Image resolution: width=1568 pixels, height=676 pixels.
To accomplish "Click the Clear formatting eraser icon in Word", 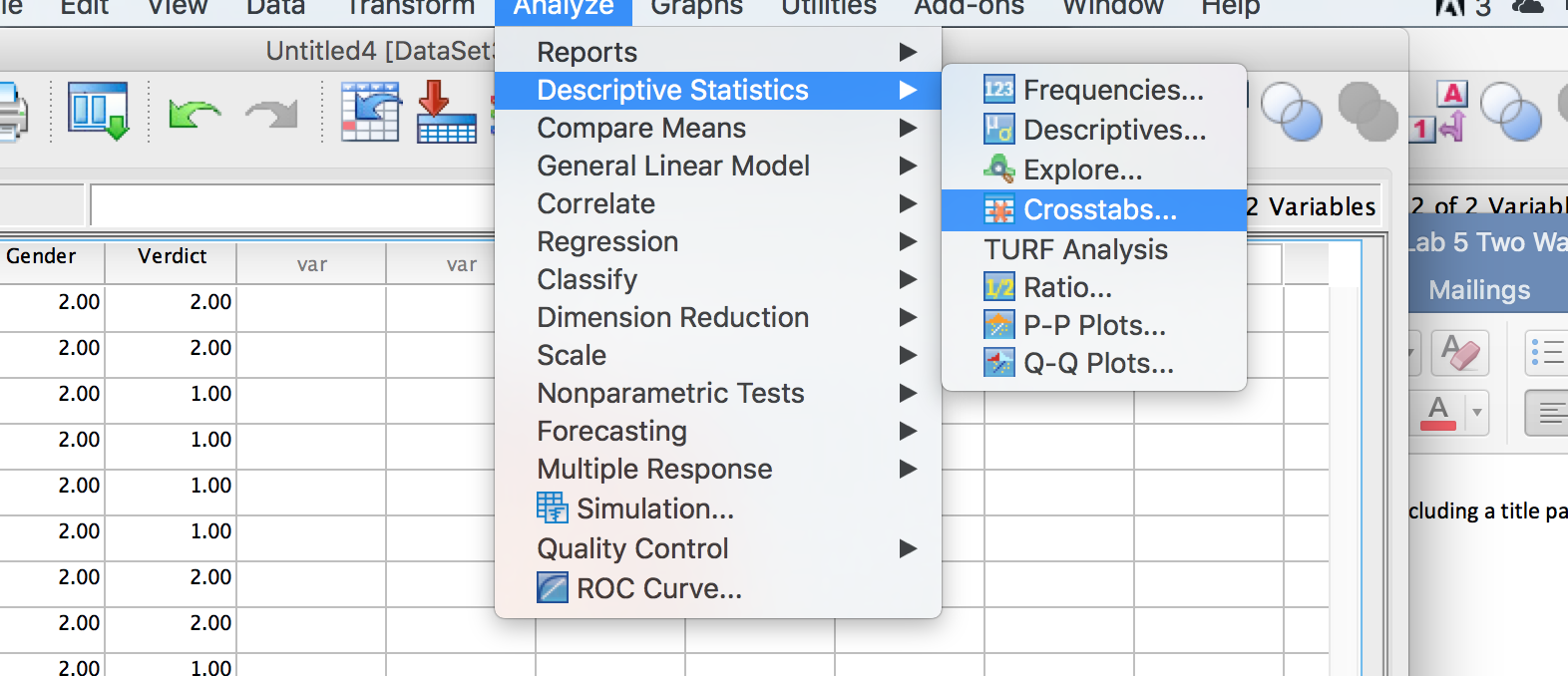I will (x=1459, y=352).
